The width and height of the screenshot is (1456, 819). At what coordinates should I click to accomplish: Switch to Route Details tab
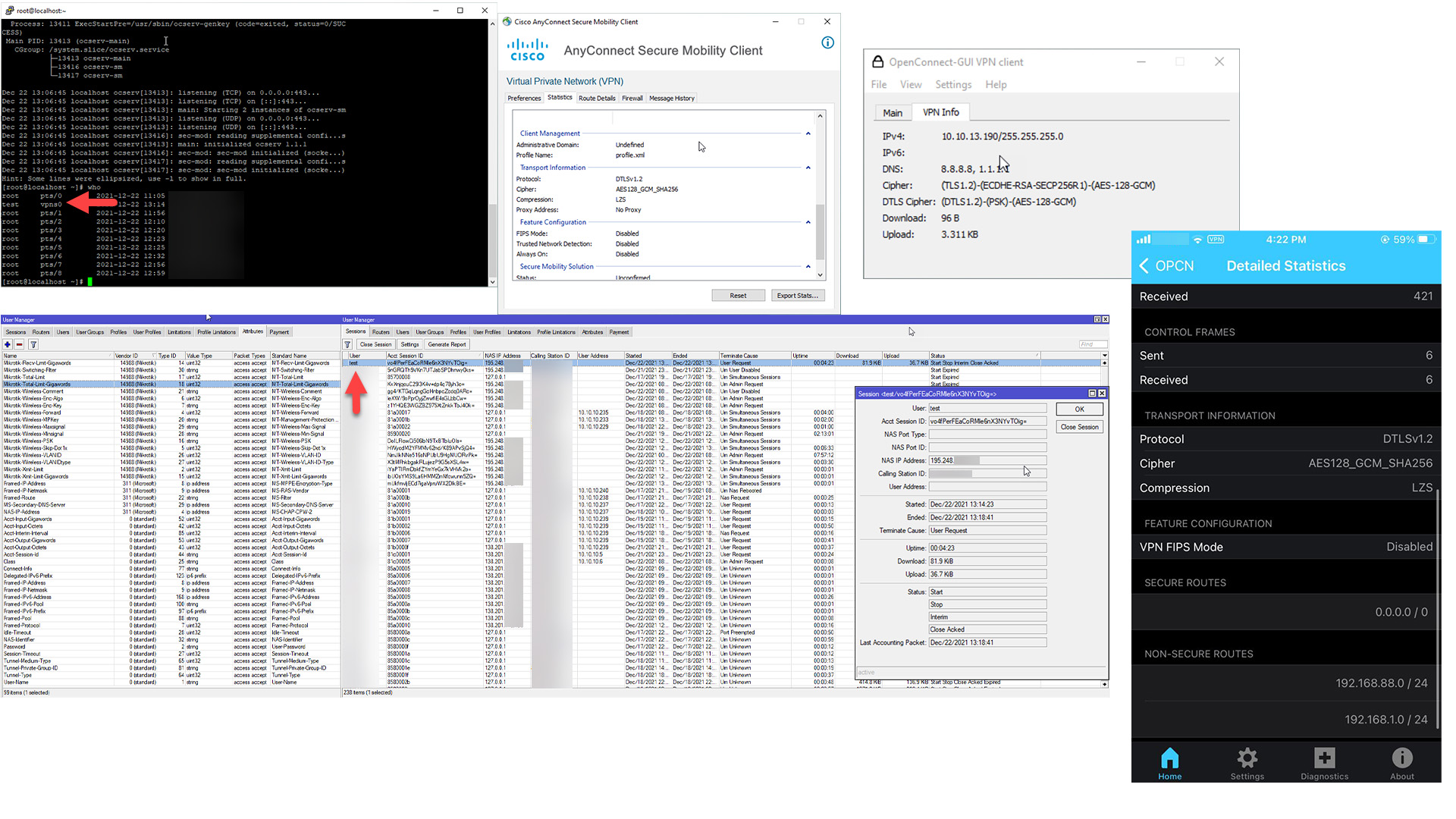tap(597, 99)
